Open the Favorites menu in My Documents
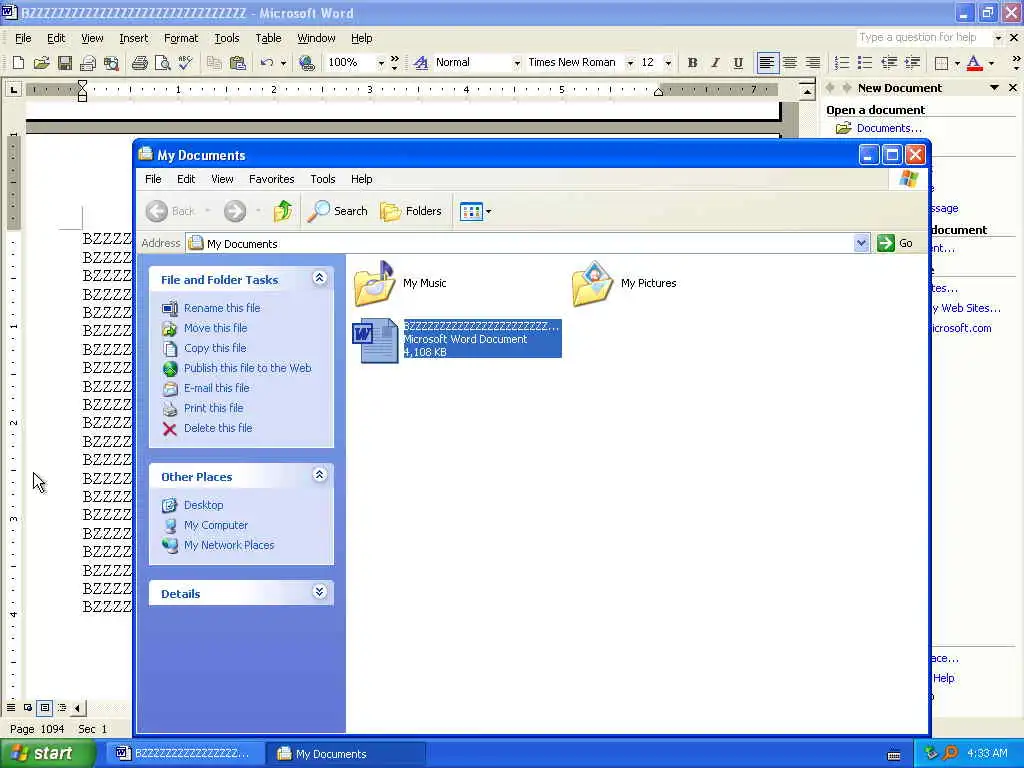Image resolution: width=1024 pixels, height=768 pixels. [272, 179]
